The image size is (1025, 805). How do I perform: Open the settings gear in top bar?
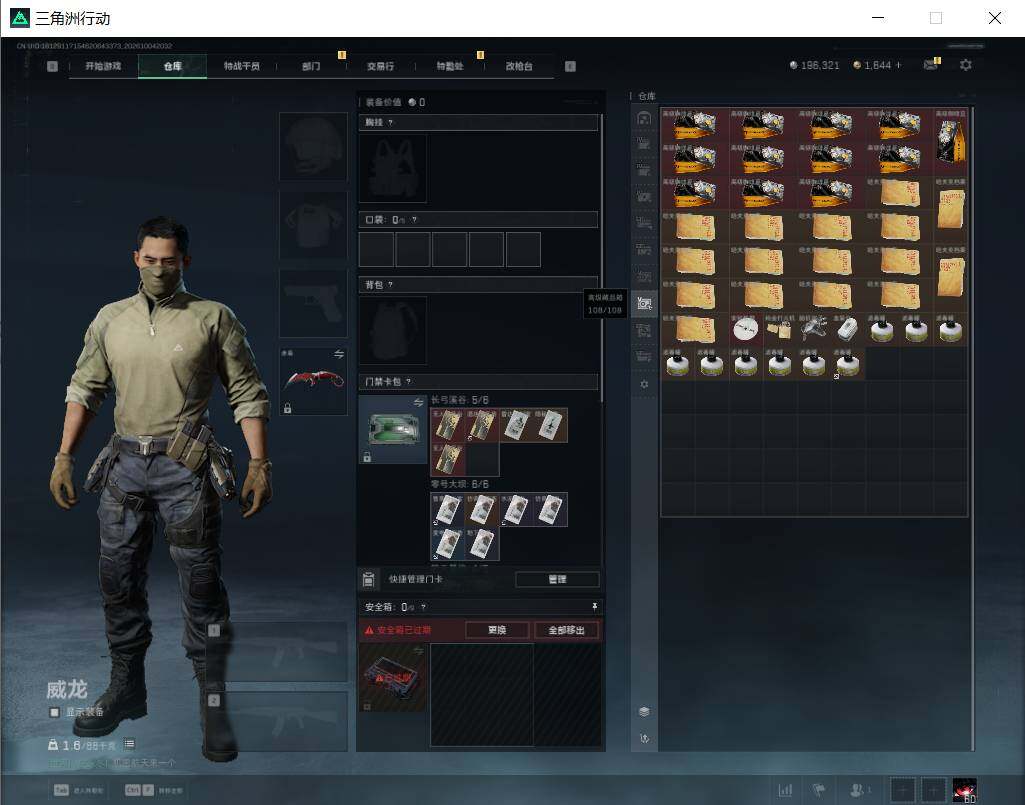click(x=966, y=65)
